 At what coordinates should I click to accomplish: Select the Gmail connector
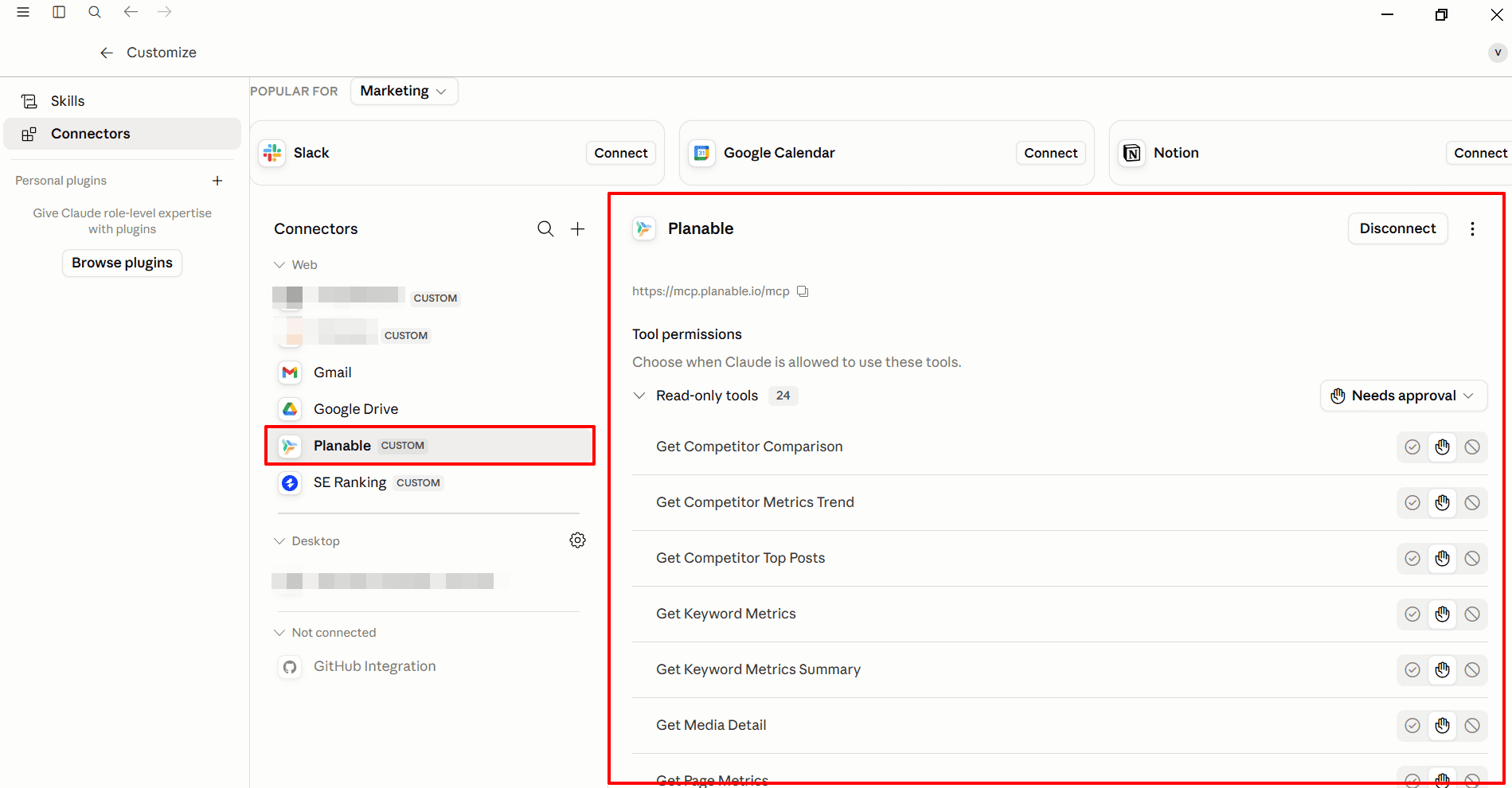tap(430, 373)
